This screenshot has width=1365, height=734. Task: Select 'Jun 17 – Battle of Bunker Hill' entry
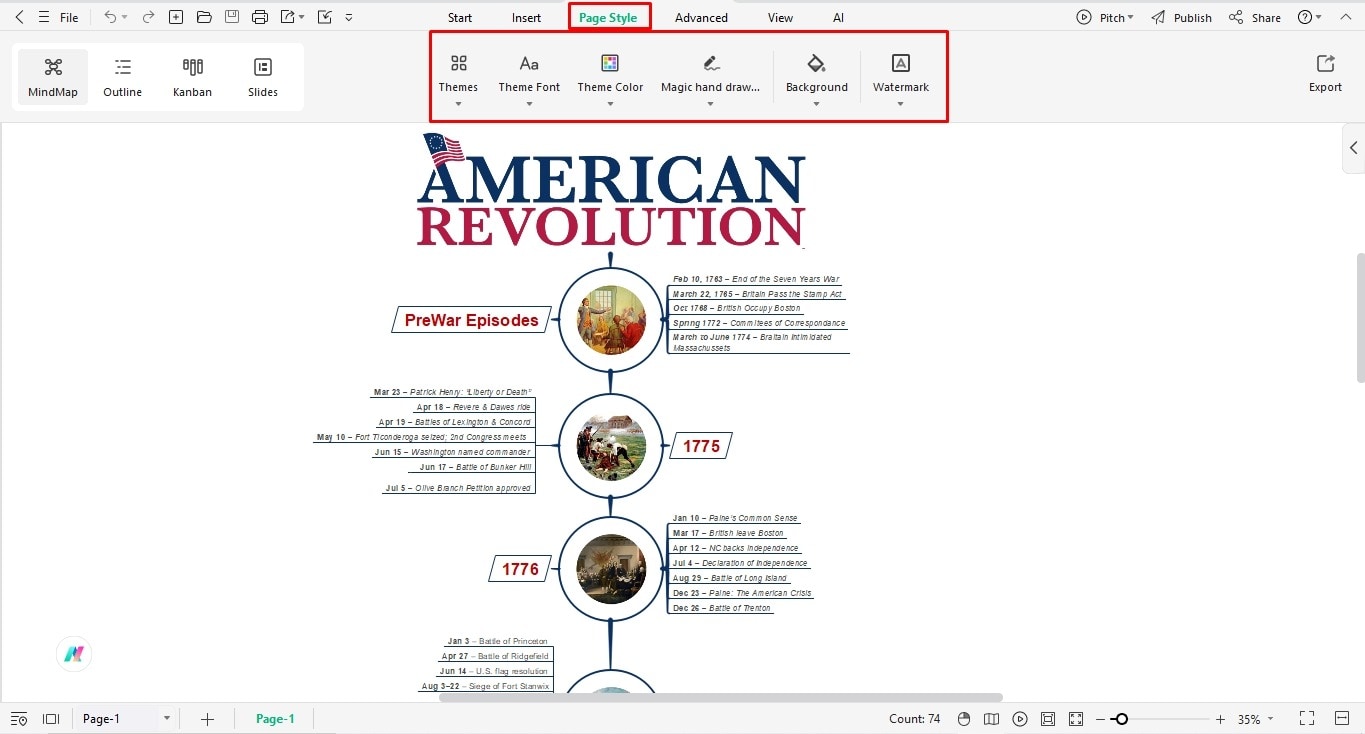[475, 467]
